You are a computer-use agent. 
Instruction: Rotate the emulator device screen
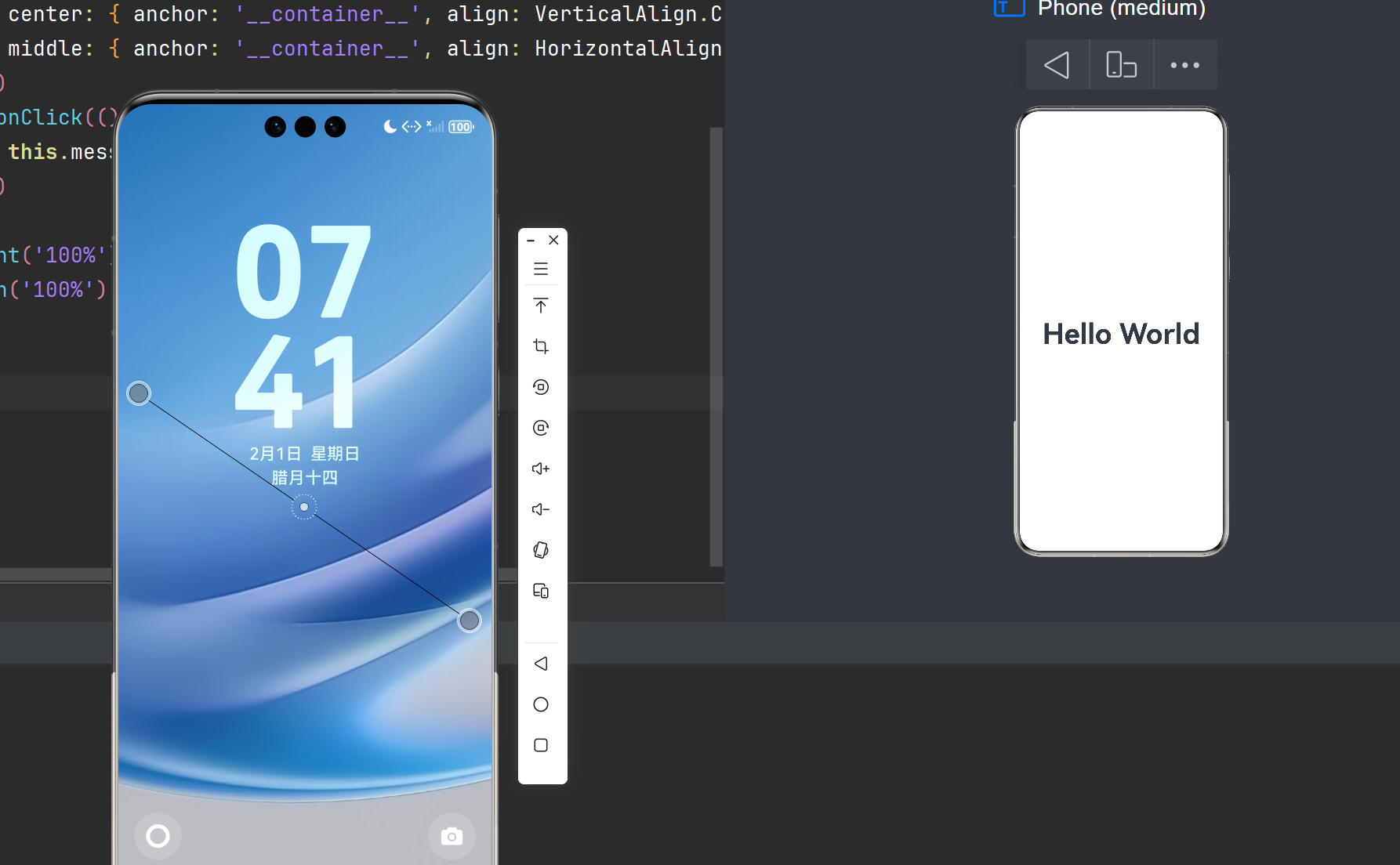pyautogui.click(x=541, y=550)
